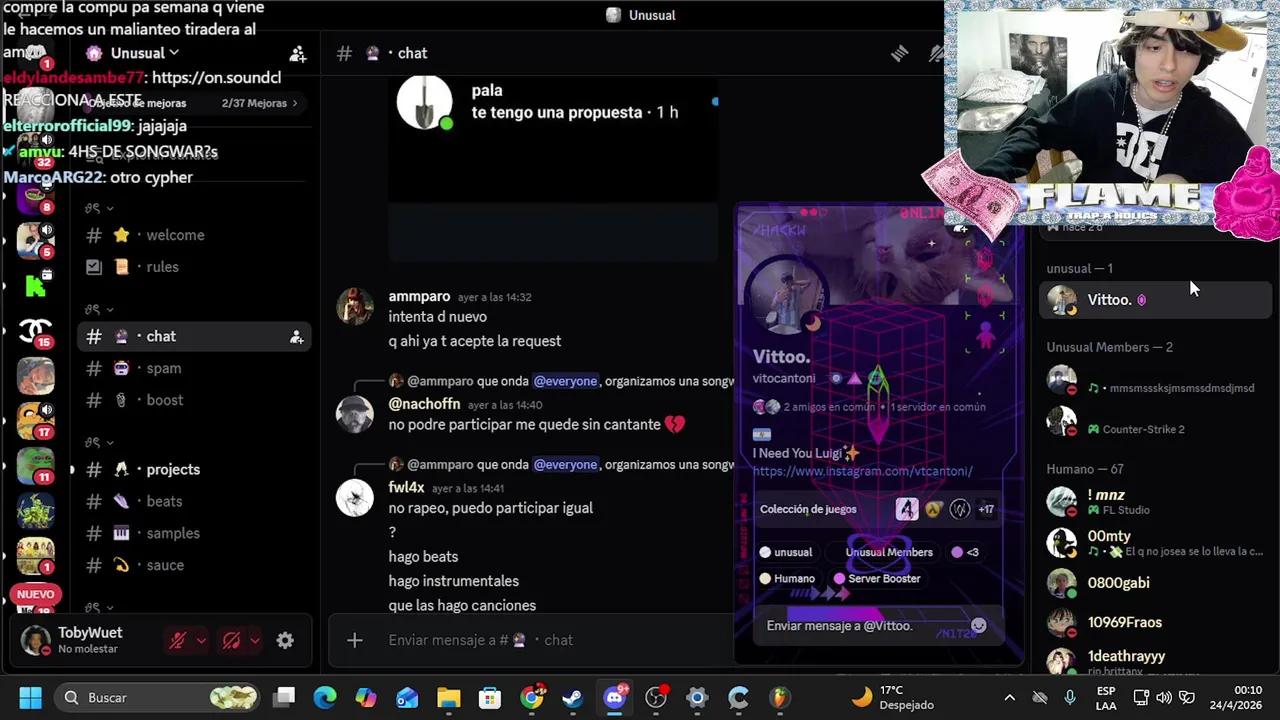Viewport: 1280px width, 720px height.
Task: Show +17 more games in collection
Action: [x=986, y=509]
